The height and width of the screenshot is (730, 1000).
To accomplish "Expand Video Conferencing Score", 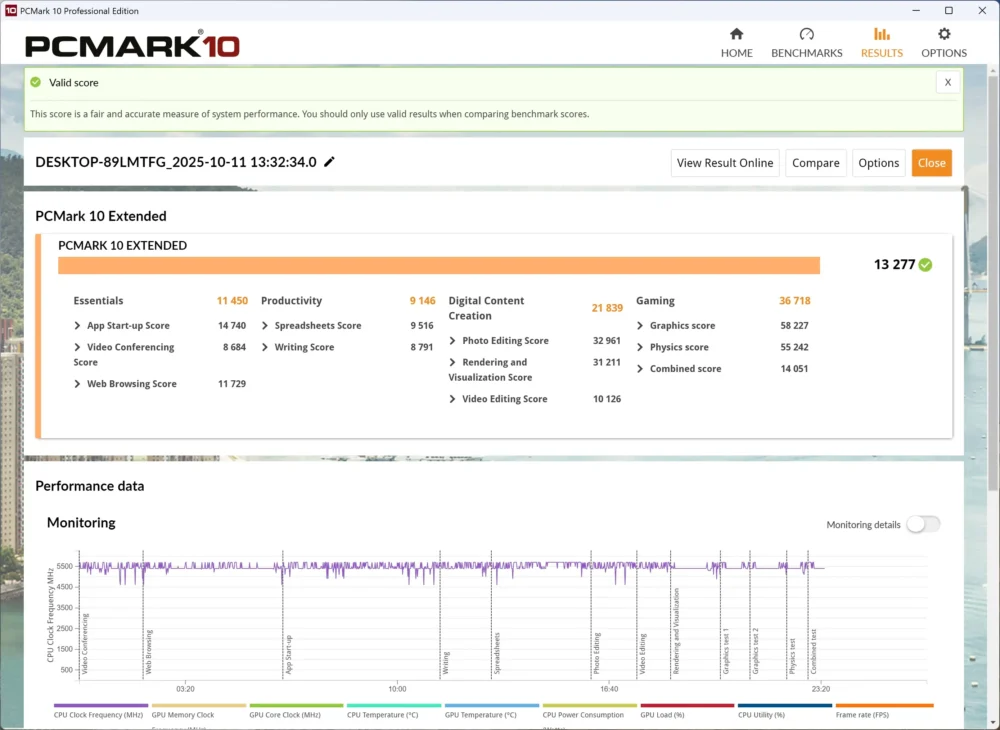I will (x=77, y=347).
